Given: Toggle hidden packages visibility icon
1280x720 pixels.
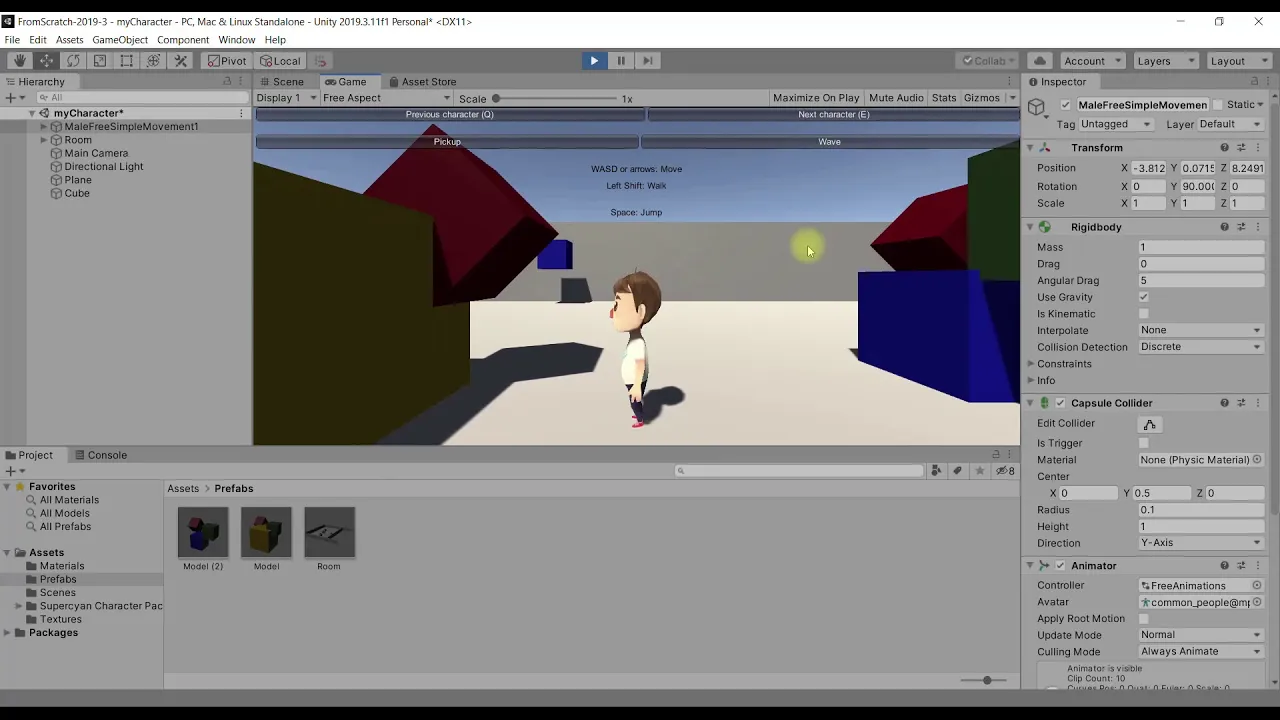Looking at the screenshot, I should coord(1005,471).
